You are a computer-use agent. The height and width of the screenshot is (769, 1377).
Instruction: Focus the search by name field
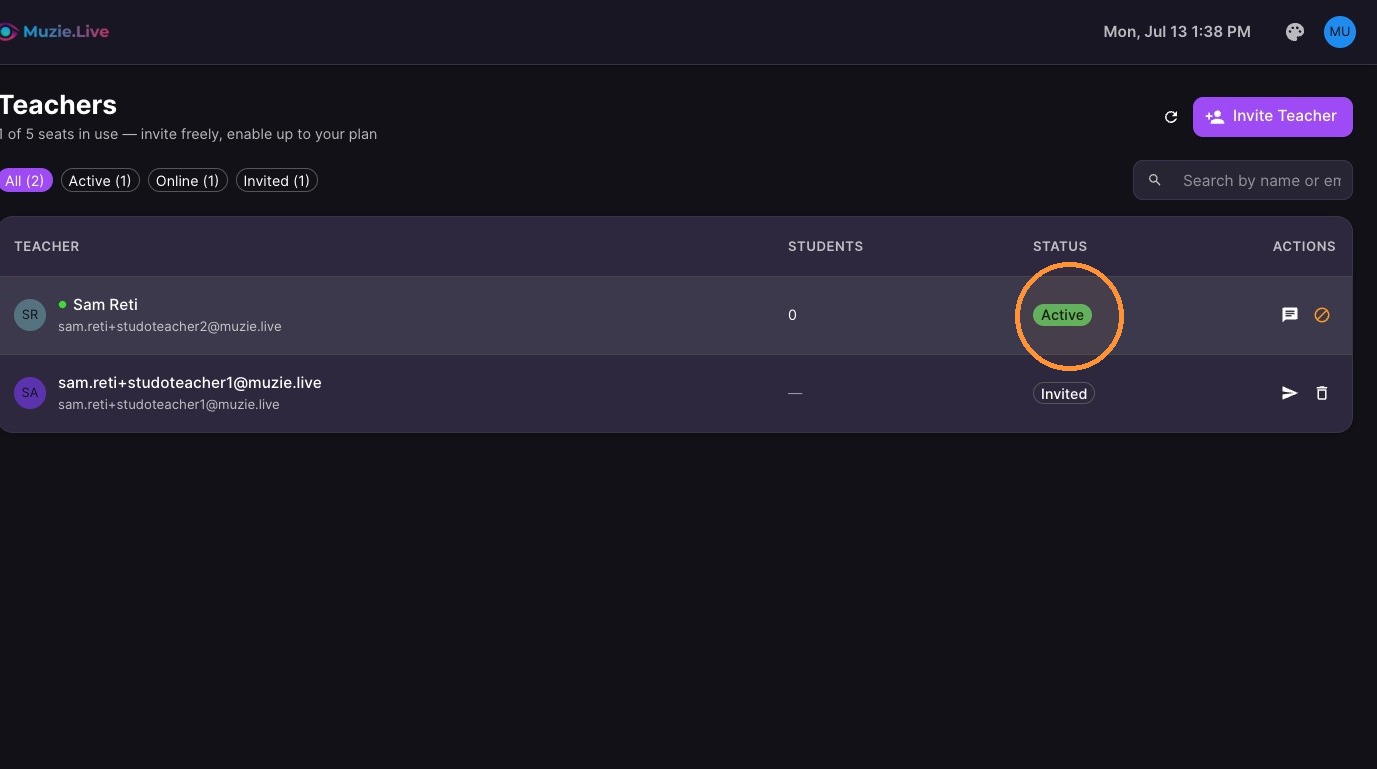[1243, 180]
